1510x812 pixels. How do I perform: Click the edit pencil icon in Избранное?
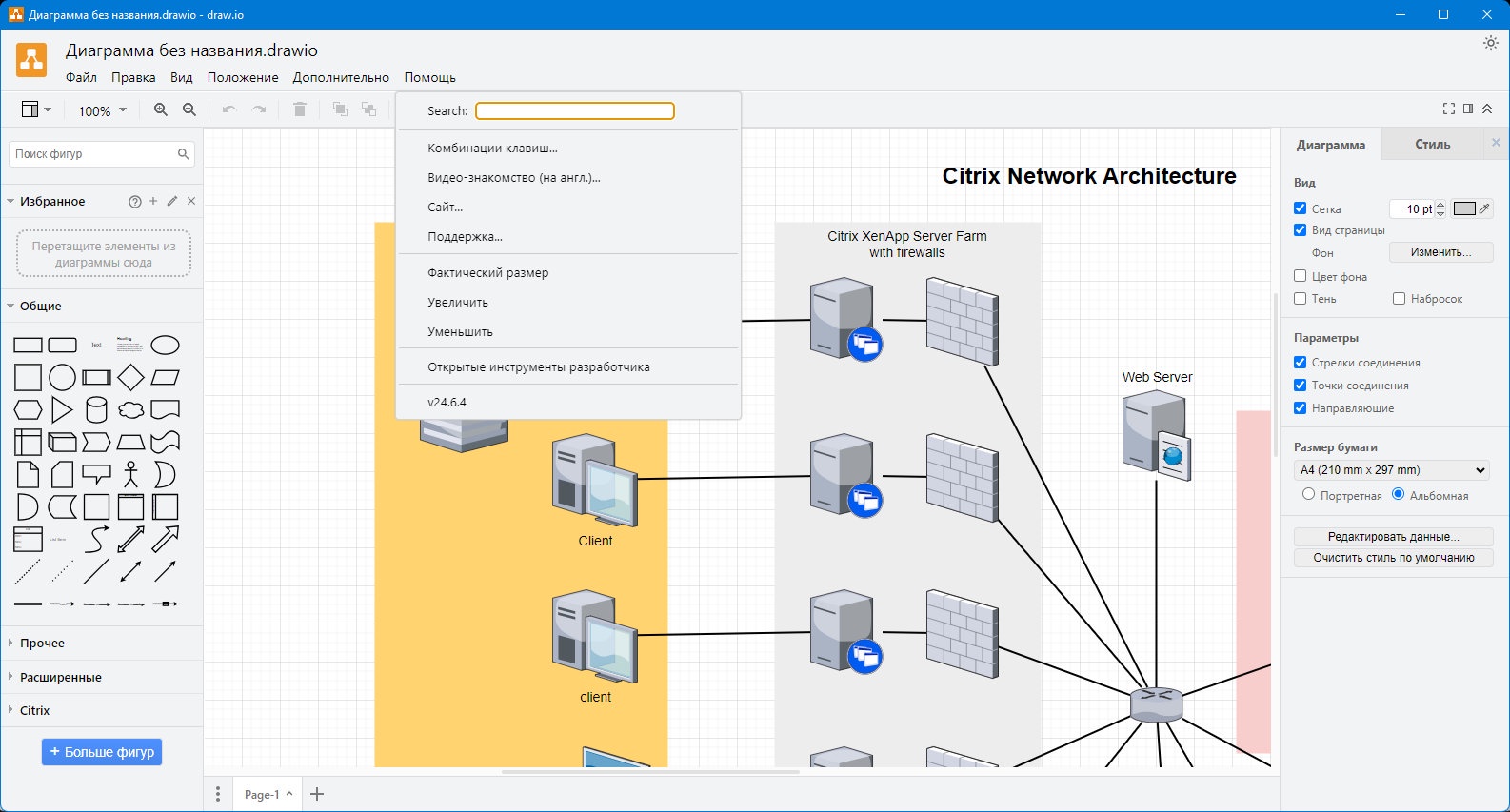click(172, 202)
